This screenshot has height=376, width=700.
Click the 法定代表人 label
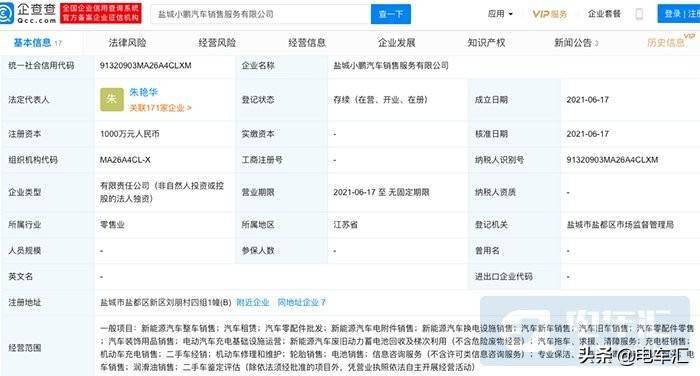29,100
